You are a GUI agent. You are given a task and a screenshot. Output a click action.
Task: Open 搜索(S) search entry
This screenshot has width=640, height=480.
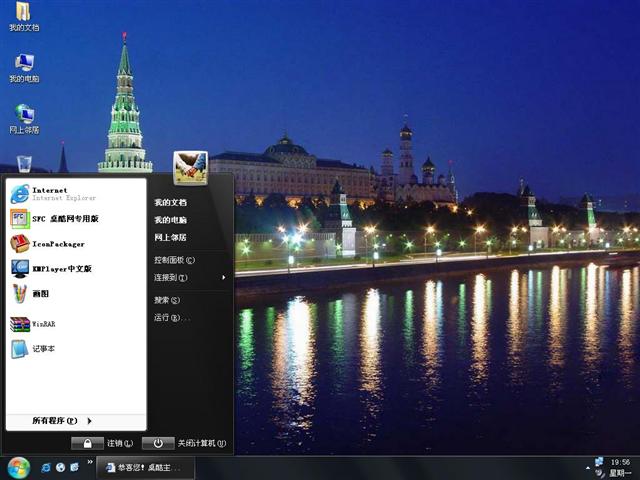click(167, 300)
